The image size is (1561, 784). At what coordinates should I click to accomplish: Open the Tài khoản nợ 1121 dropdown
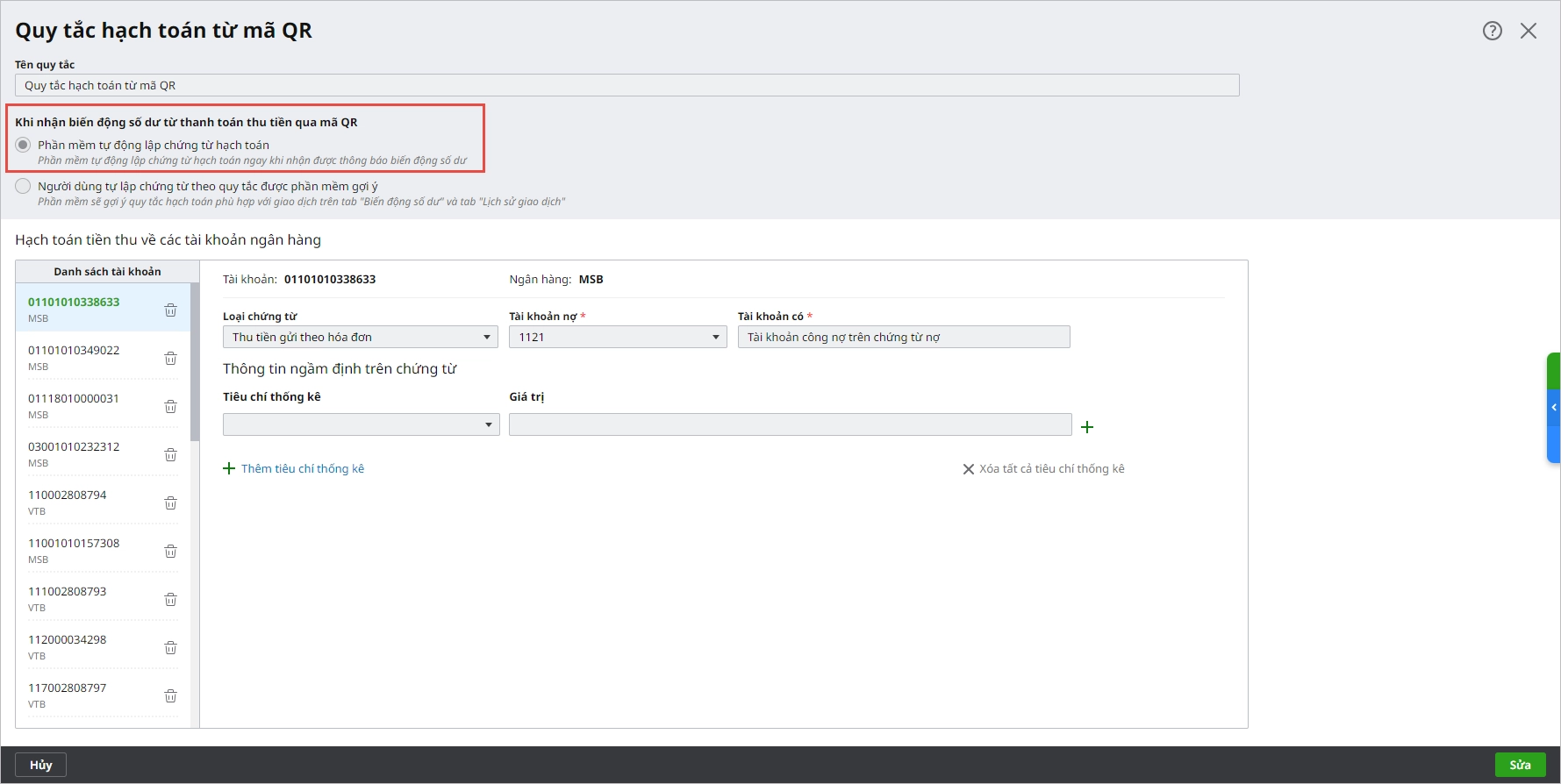tap(618, 337)
